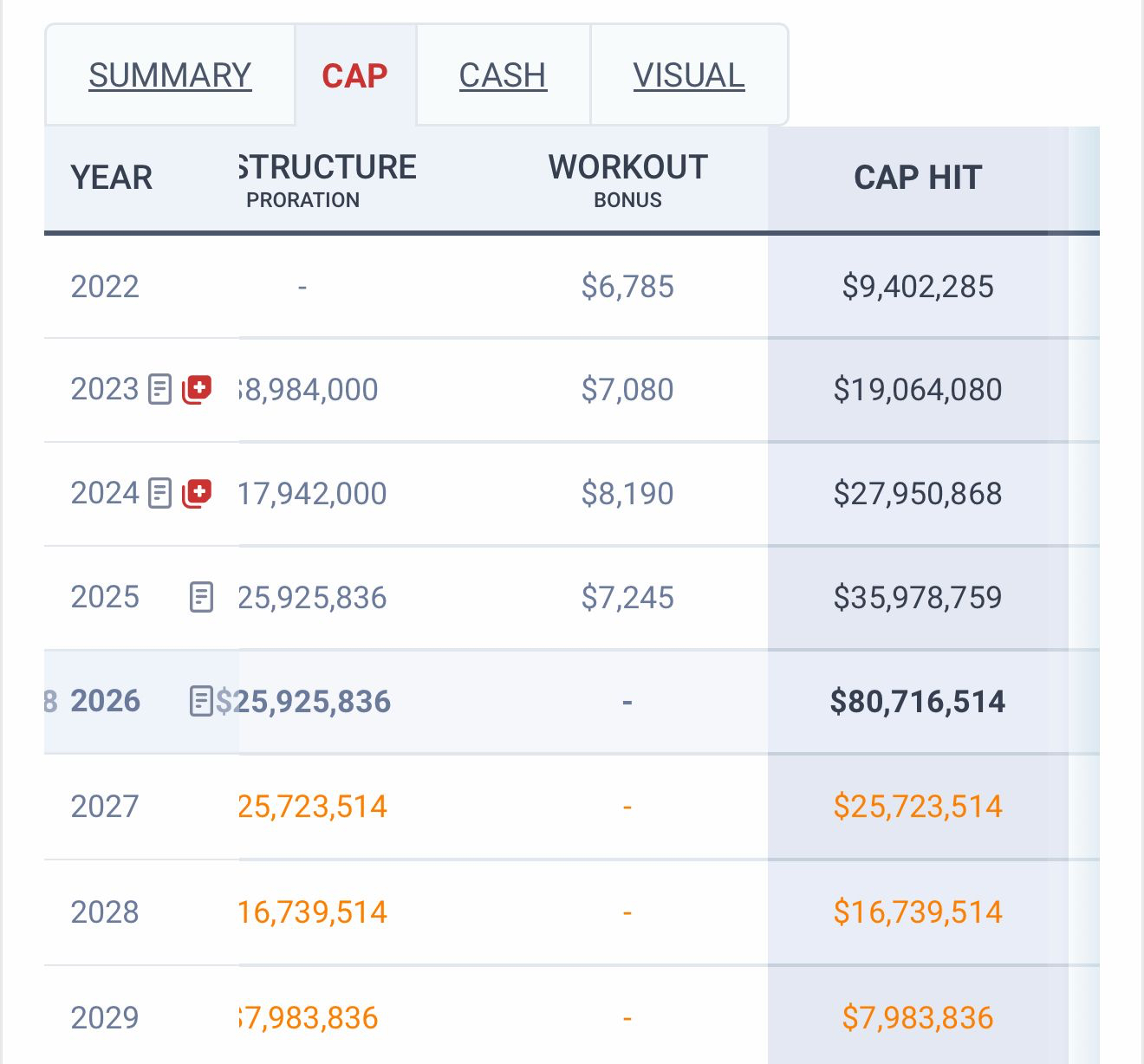1144x1064 pixels.
Task: Open the 2026 contract notes document icon
Action: (201, 701)
